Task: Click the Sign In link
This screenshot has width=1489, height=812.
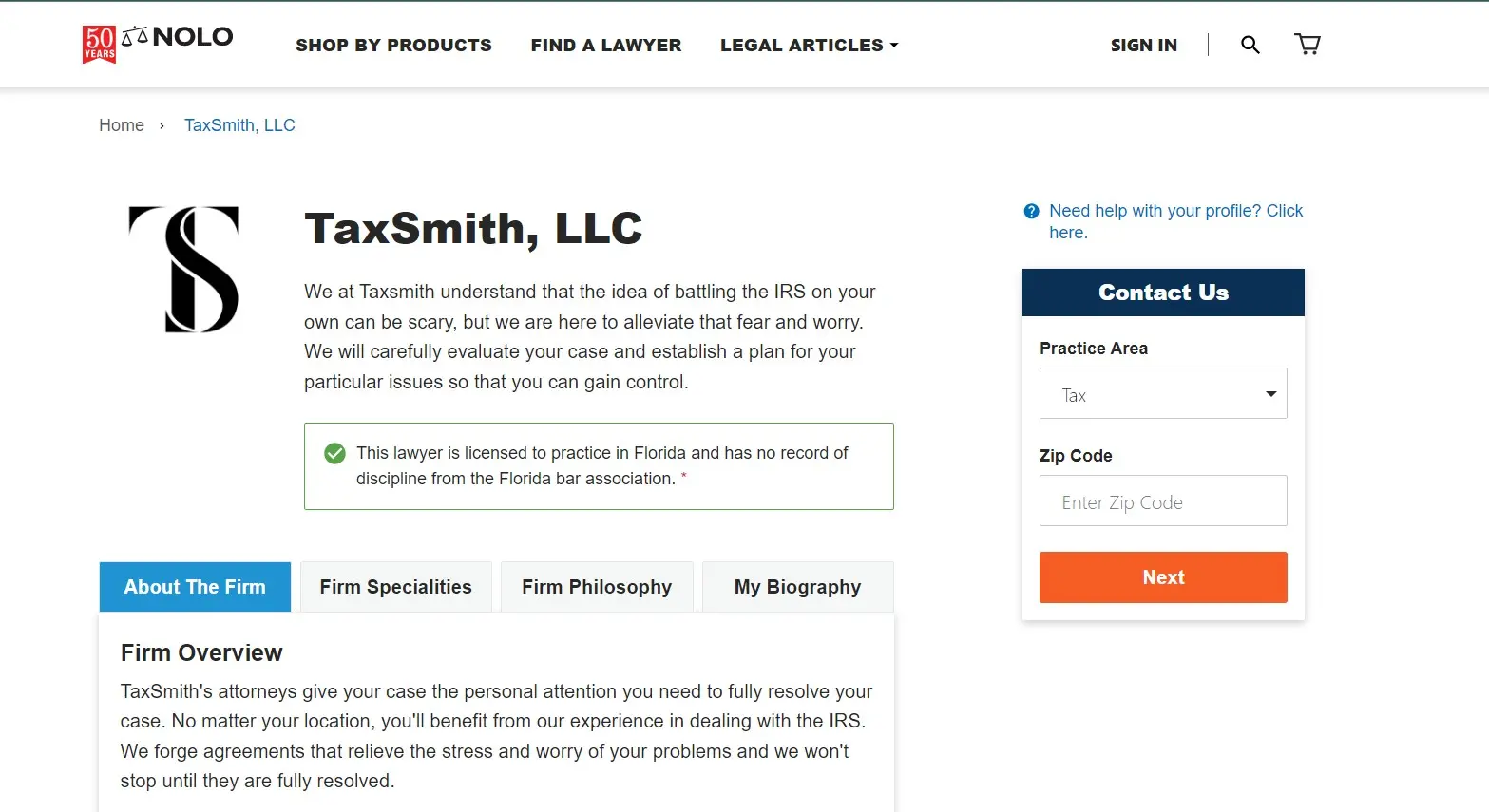Action: coord(1143,45)
